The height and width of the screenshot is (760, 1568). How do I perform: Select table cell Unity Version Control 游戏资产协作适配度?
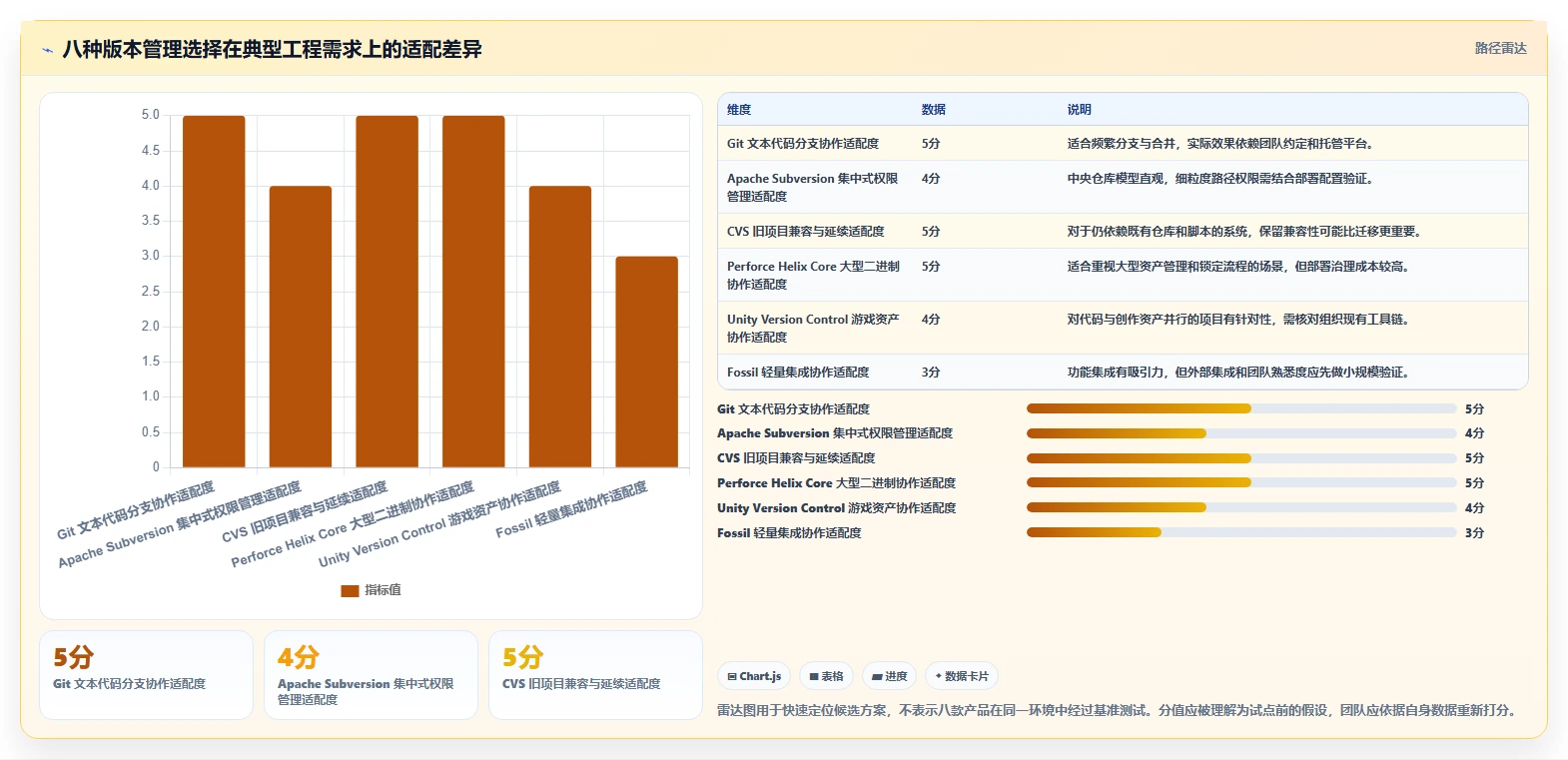814,329
